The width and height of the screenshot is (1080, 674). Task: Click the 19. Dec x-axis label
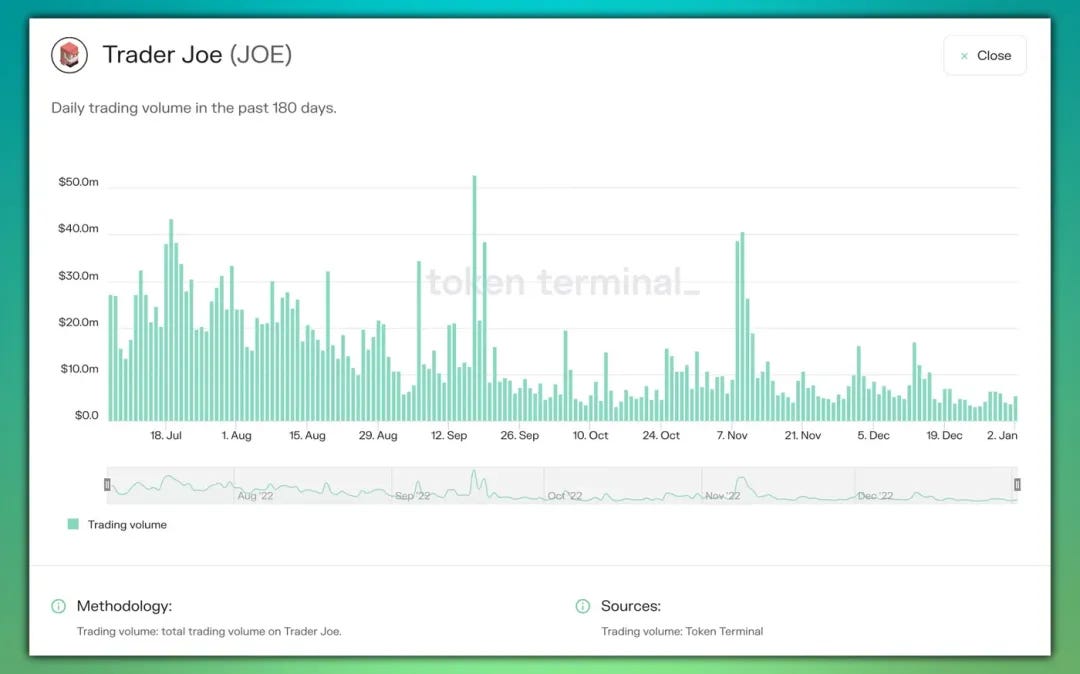tap(944, 435)
